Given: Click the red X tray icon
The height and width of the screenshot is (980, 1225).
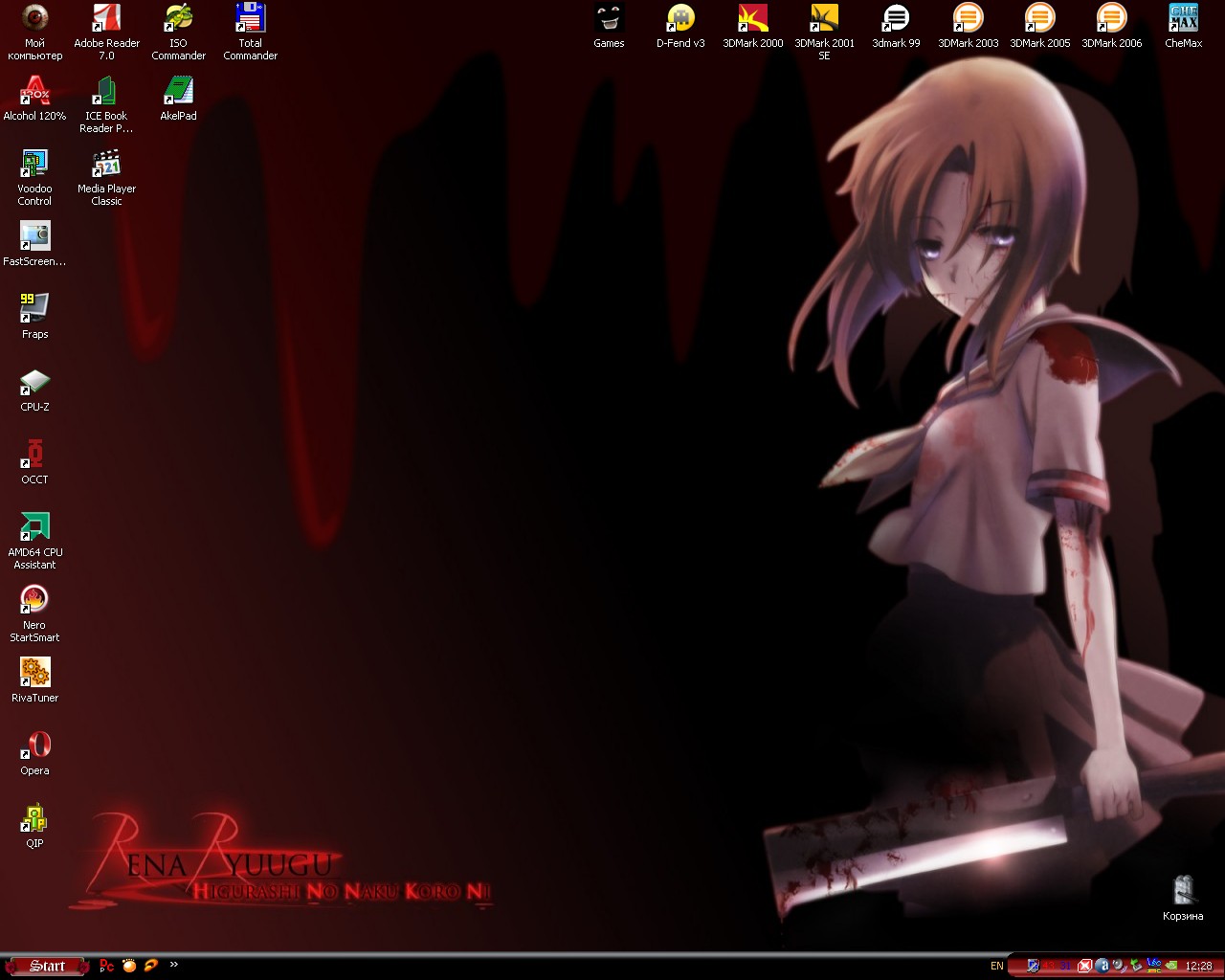Looking at the screenshot, I should click(x=1085, y=967).
